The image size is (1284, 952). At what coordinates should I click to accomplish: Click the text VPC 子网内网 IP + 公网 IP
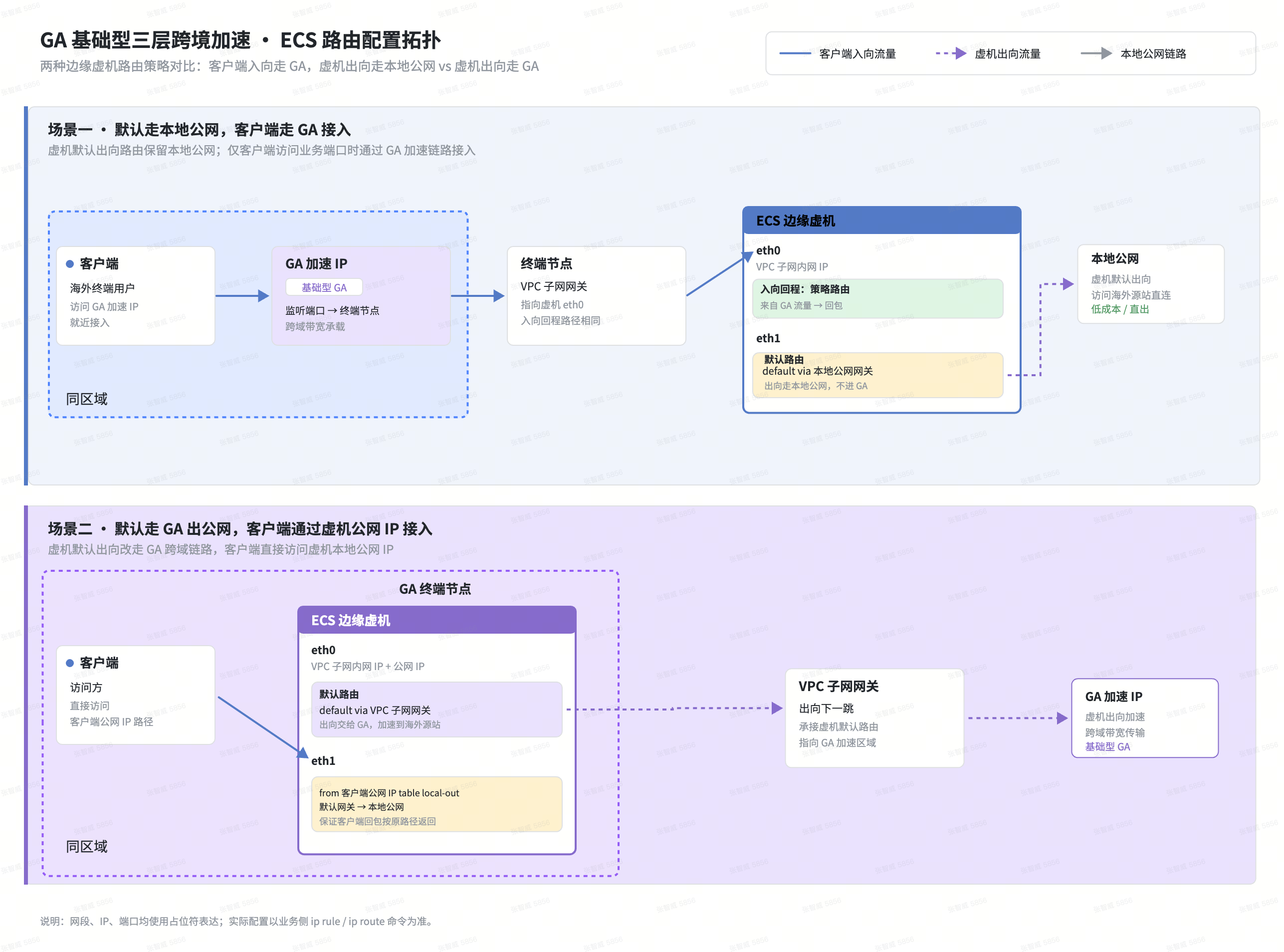tap(368, 666)
